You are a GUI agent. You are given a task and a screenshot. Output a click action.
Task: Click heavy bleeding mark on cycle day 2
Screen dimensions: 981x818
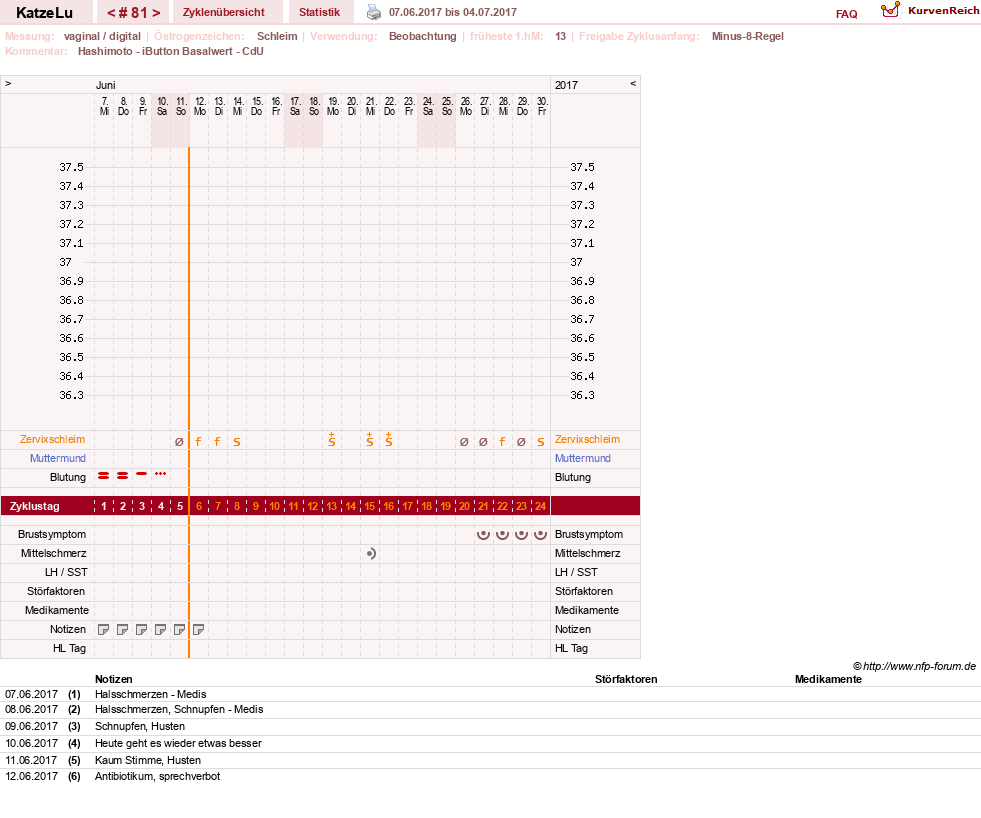(x=123, y=476)
